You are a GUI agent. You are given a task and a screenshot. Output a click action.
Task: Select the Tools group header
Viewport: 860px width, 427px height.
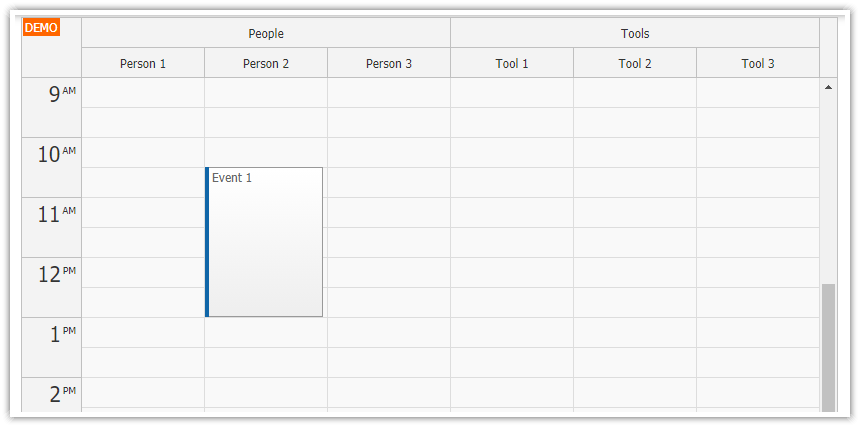pyautogui.click(x=635, y=33)
